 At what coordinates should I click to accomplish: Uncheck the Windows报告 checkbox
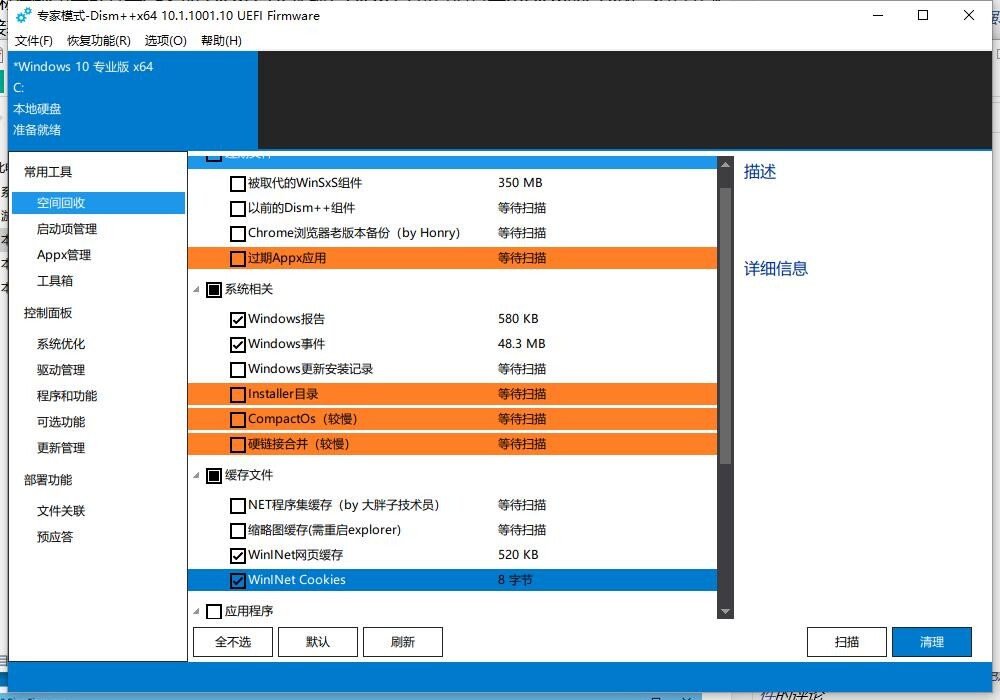coord(237,319)
